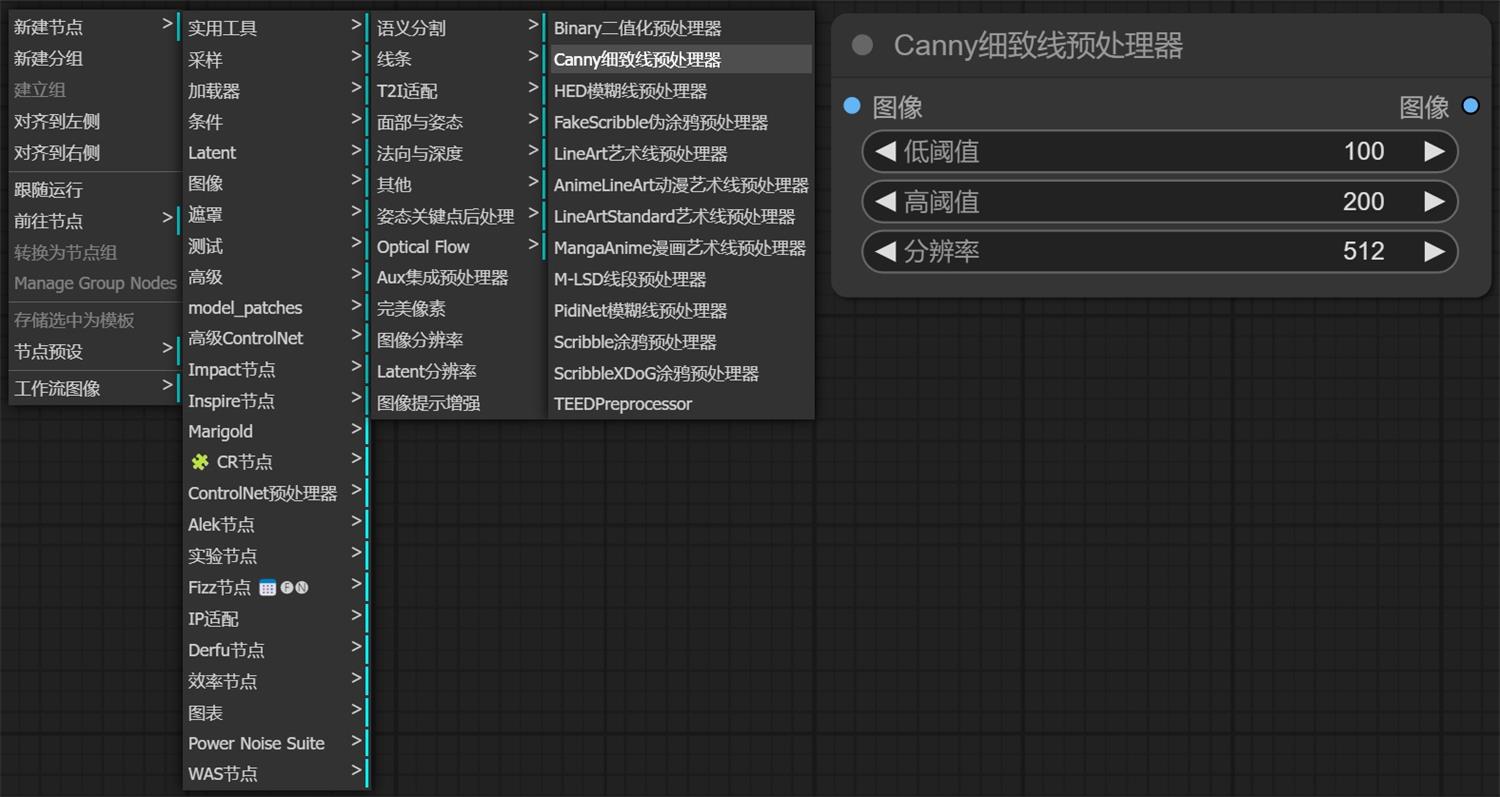Click 跟随运行 in the context menu
This screenshot has height=797, width=1500.
[93, 190]
